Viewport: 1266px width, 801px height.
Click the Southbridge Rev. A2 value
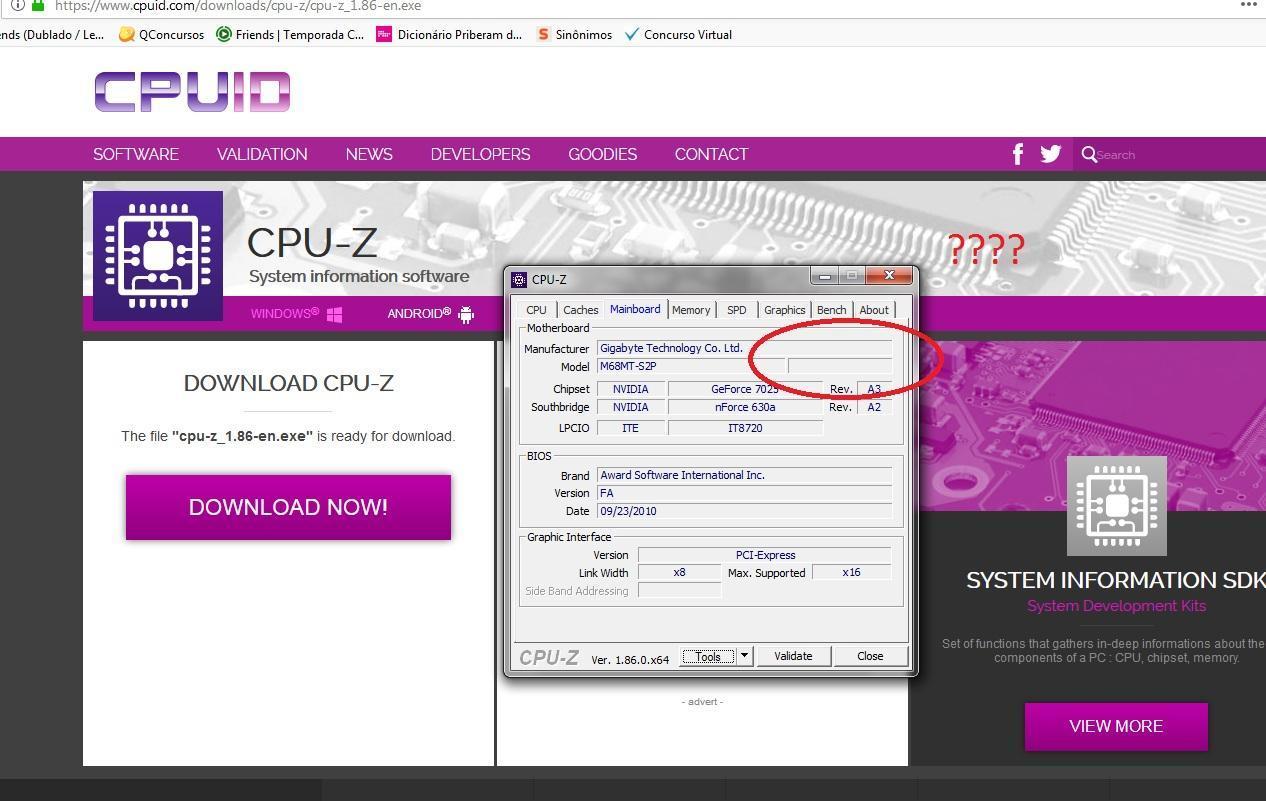(x=874, y=407)
